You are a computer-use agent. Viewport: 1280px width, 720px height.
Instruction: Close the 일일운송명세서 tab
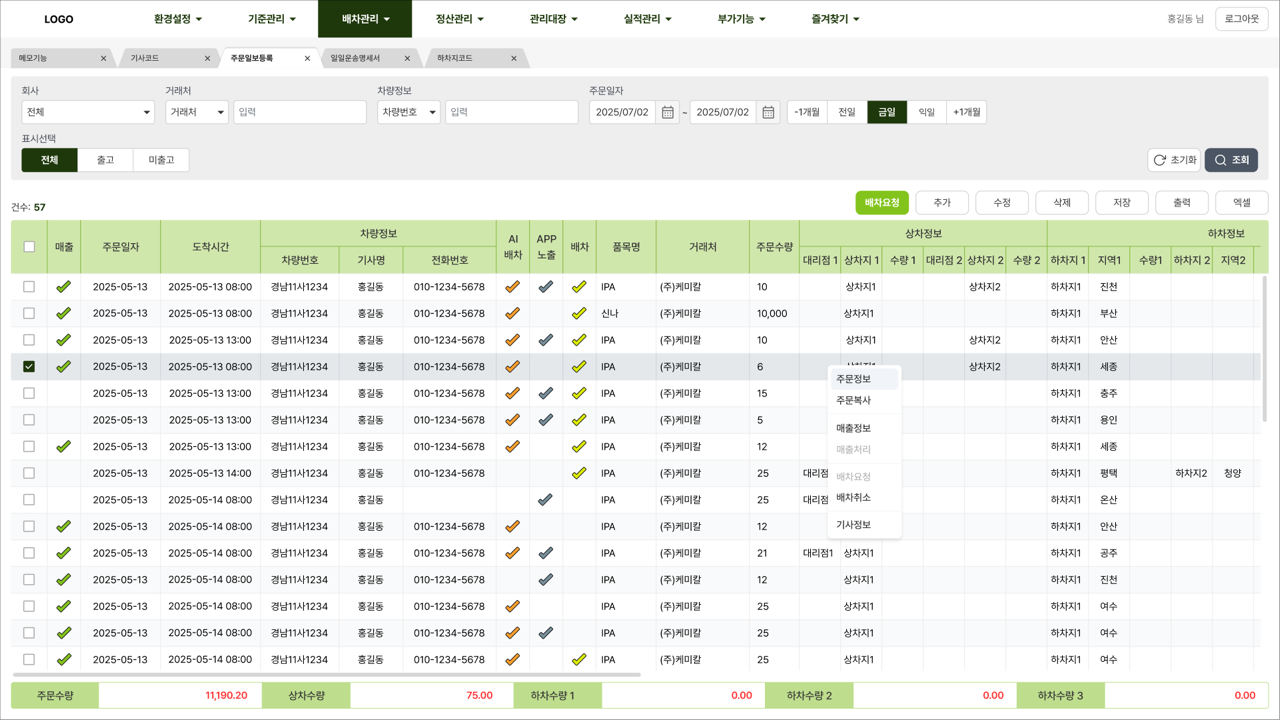tap(407, 59)
